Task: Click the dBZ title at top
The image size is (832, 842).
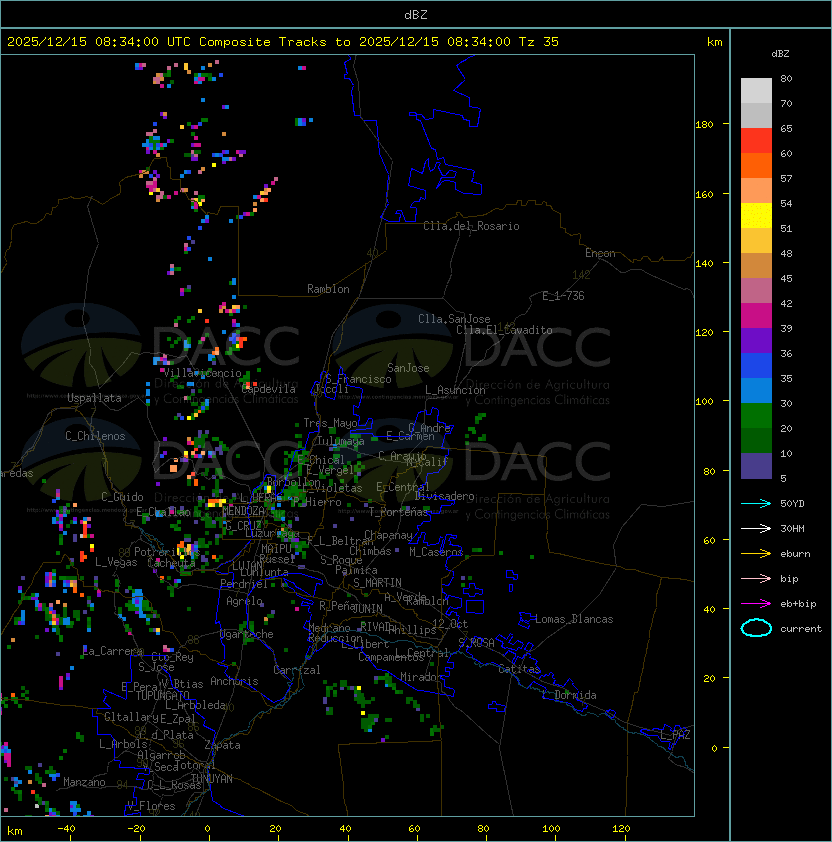Action: [x=416, y=14]
